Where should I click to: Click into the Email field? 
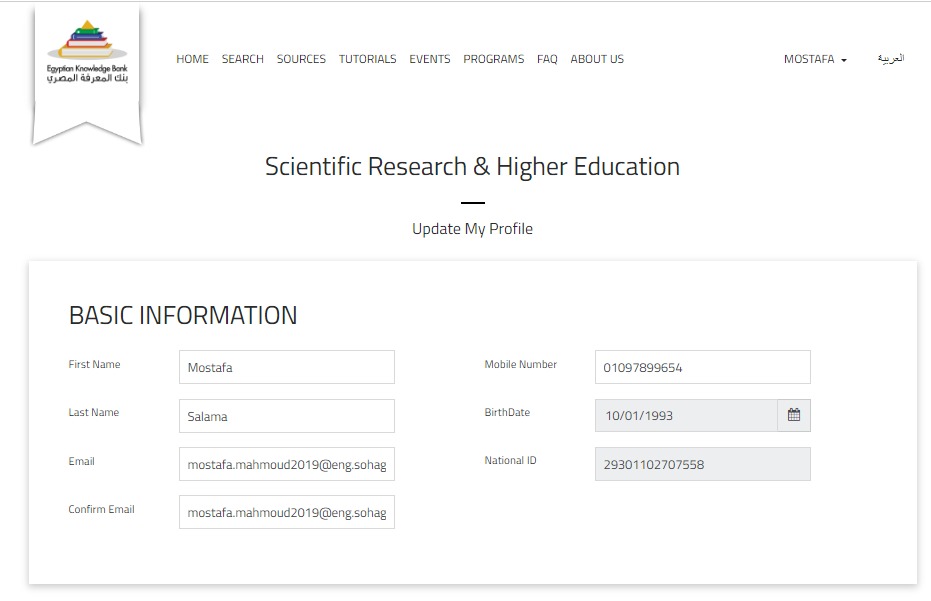point(287,464)
